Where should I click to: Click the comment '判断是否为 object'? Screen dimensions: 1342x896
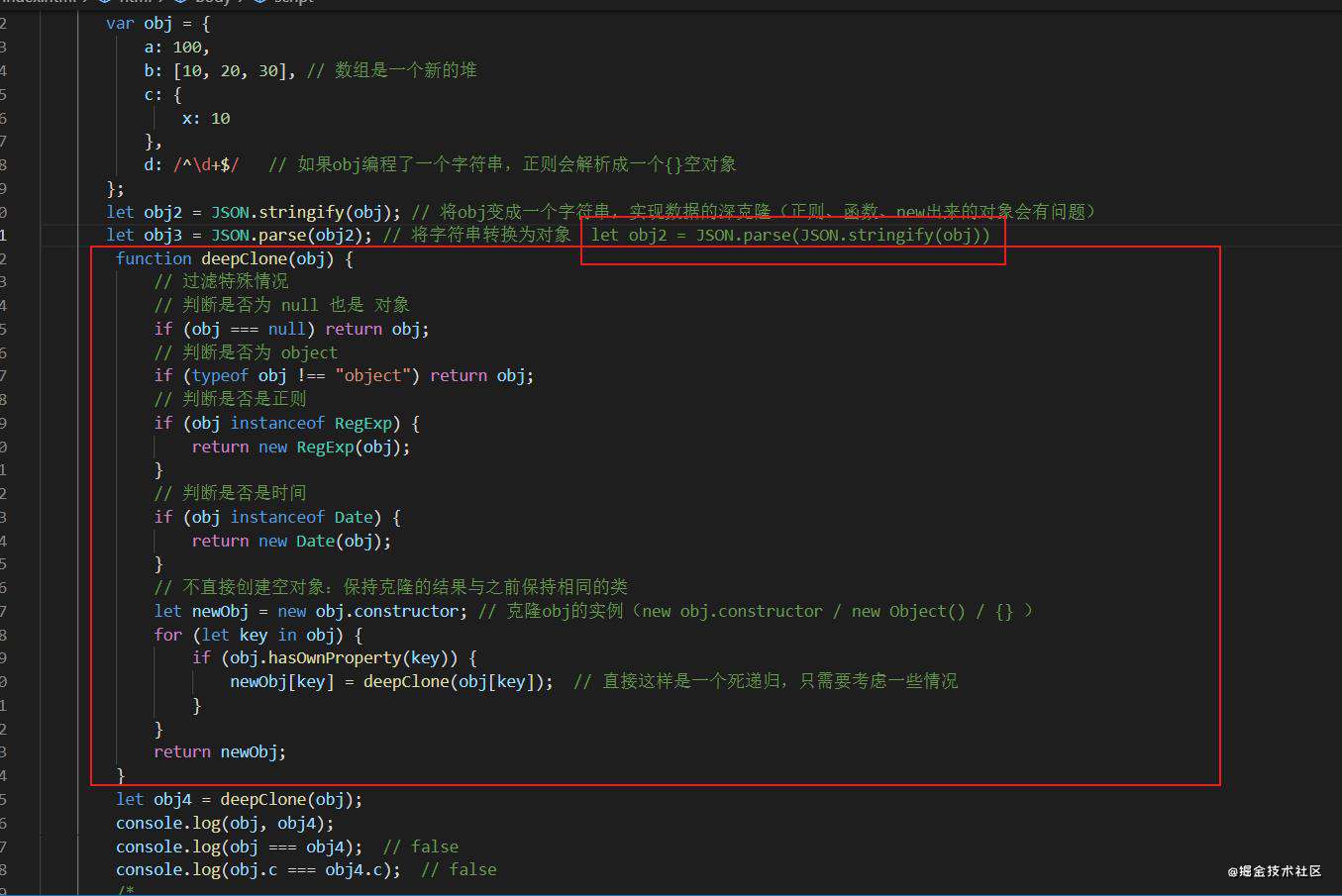[259, 352]
